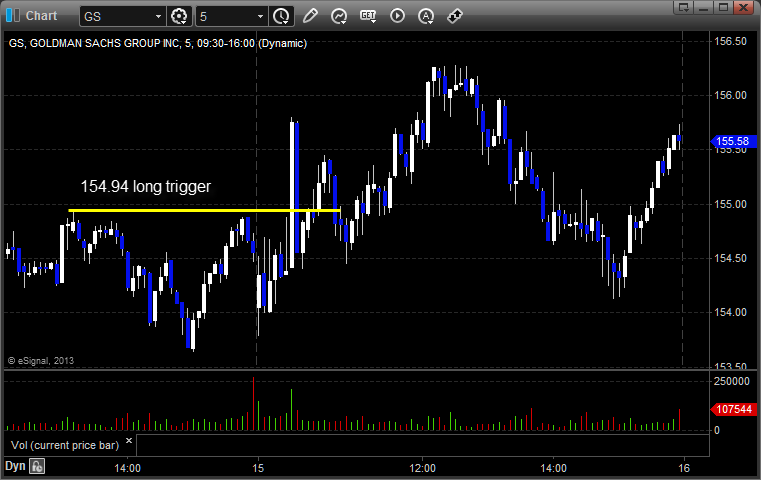Open the alerts A icon menu

pyautogui.click(x=426, y=16)
